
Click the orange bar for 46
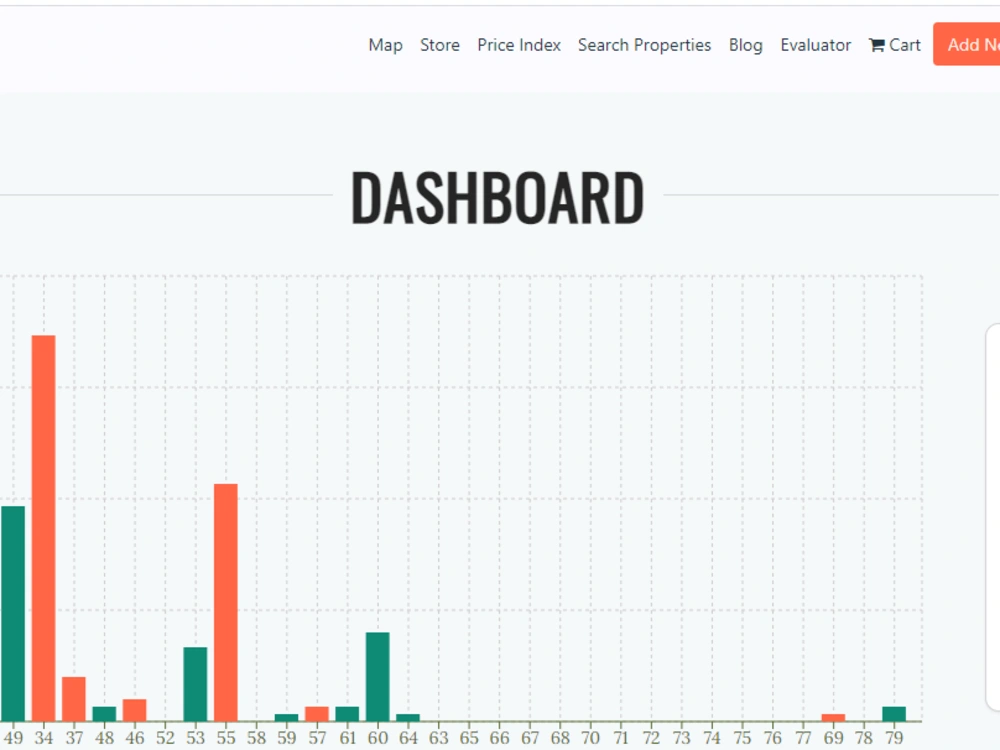point(135,710)
